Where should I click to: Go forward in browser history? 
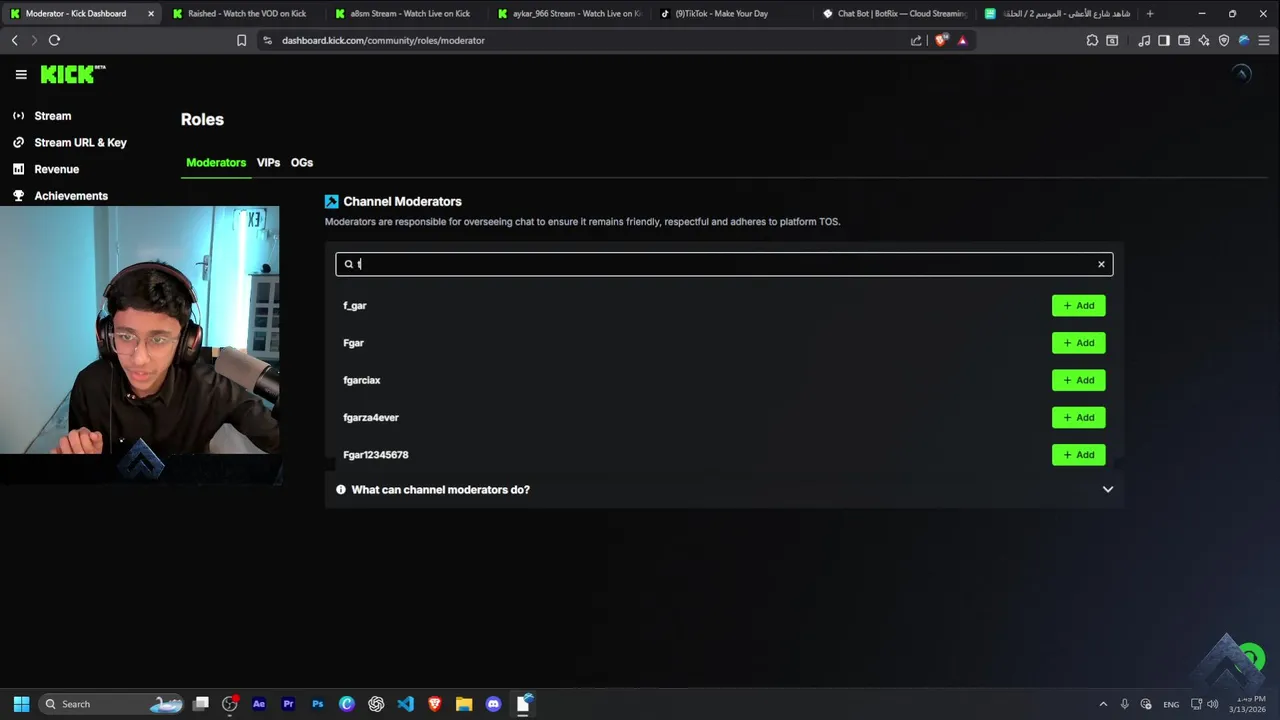click(x=34, y=40)
